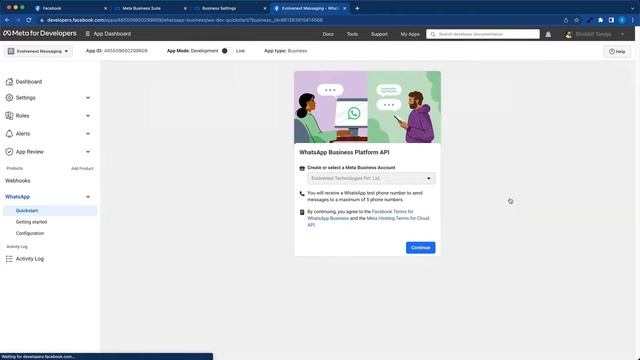The height and width of the screenshot is (360, 640).
Task: Open the Support menu
Action: tap(379, 34)
